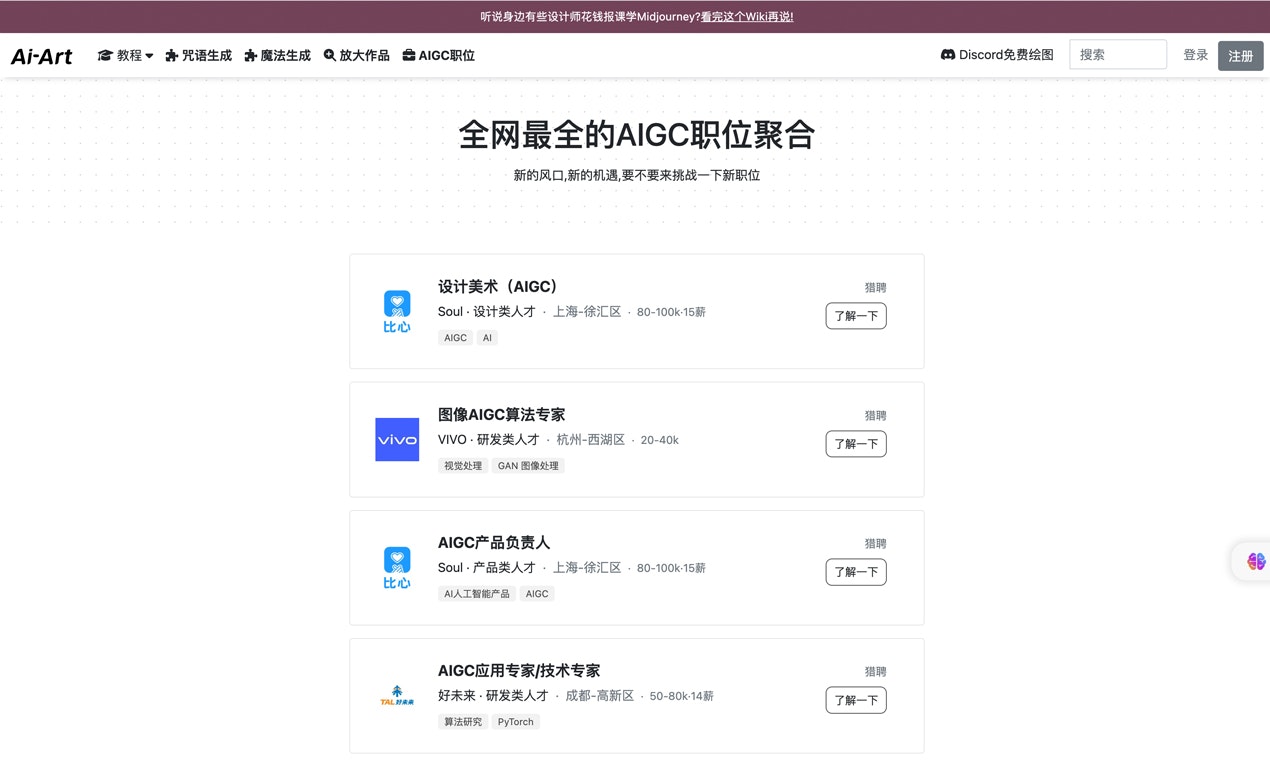The width and height of the screenshot is (1270, 760).
Task: Click the PyTorch tag
Action: [516, 722]
